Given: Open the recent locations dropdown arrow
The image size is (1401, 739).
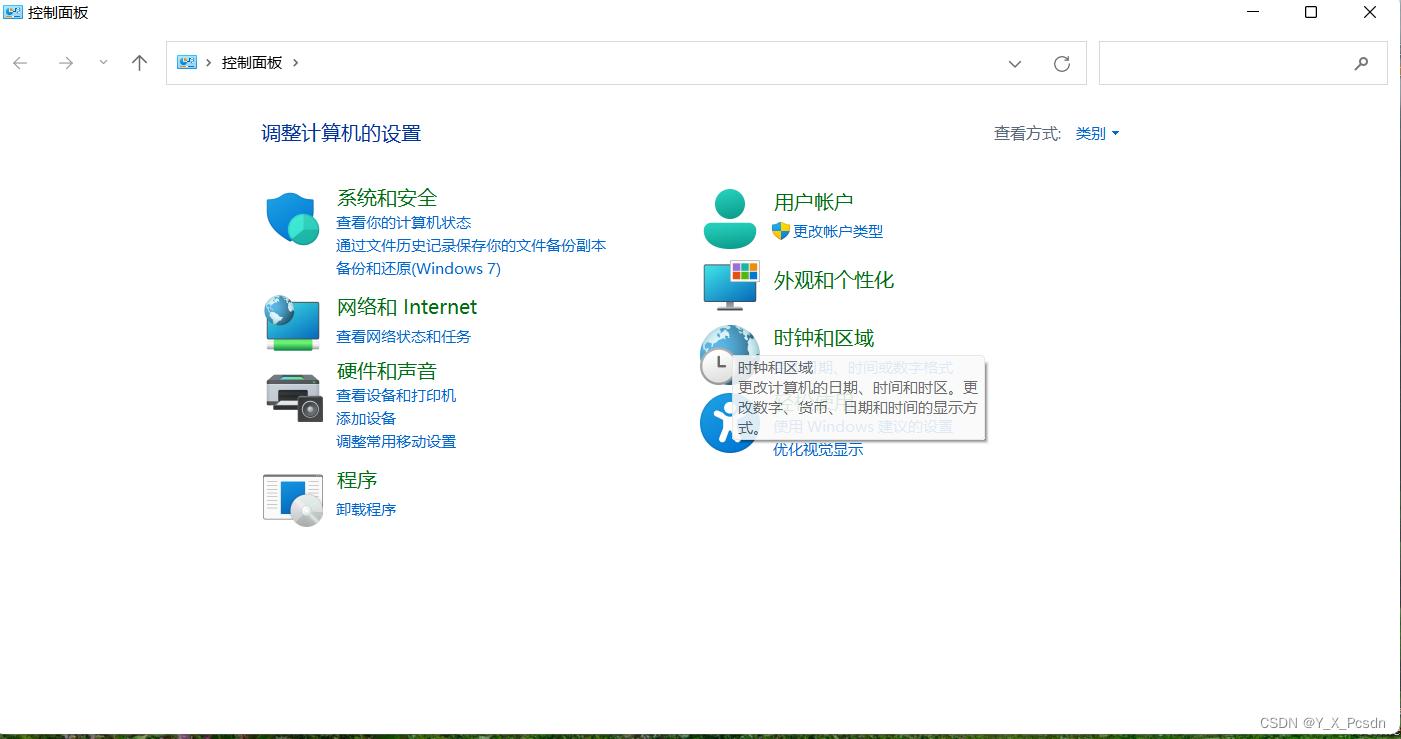Looking at the screenshot, I should 103,62.
